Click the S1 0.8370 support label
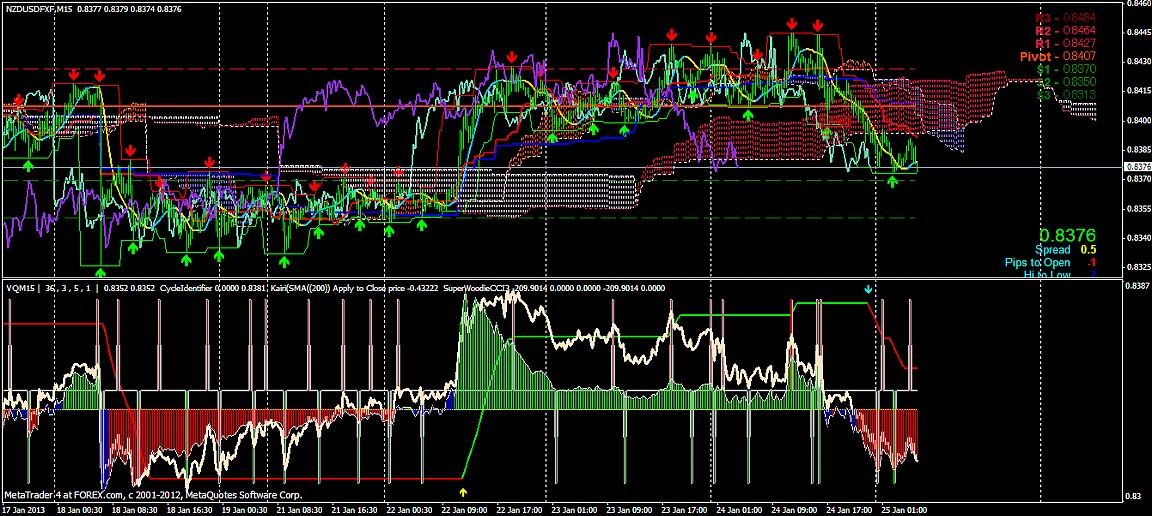The image size is (1152, 516). click(1065, 69)
